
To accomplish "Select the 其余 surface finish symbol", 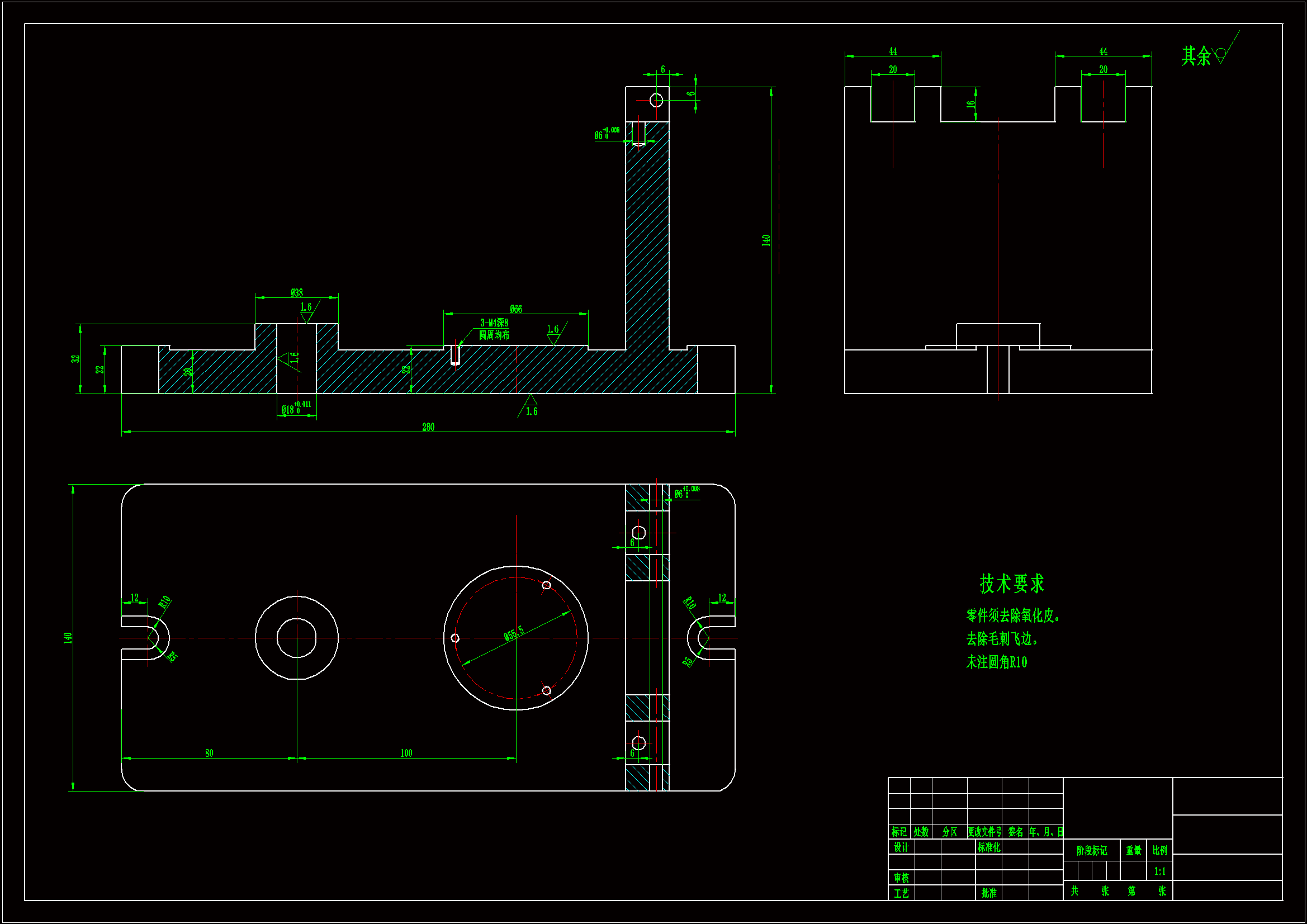I will tap(1204, 56).
